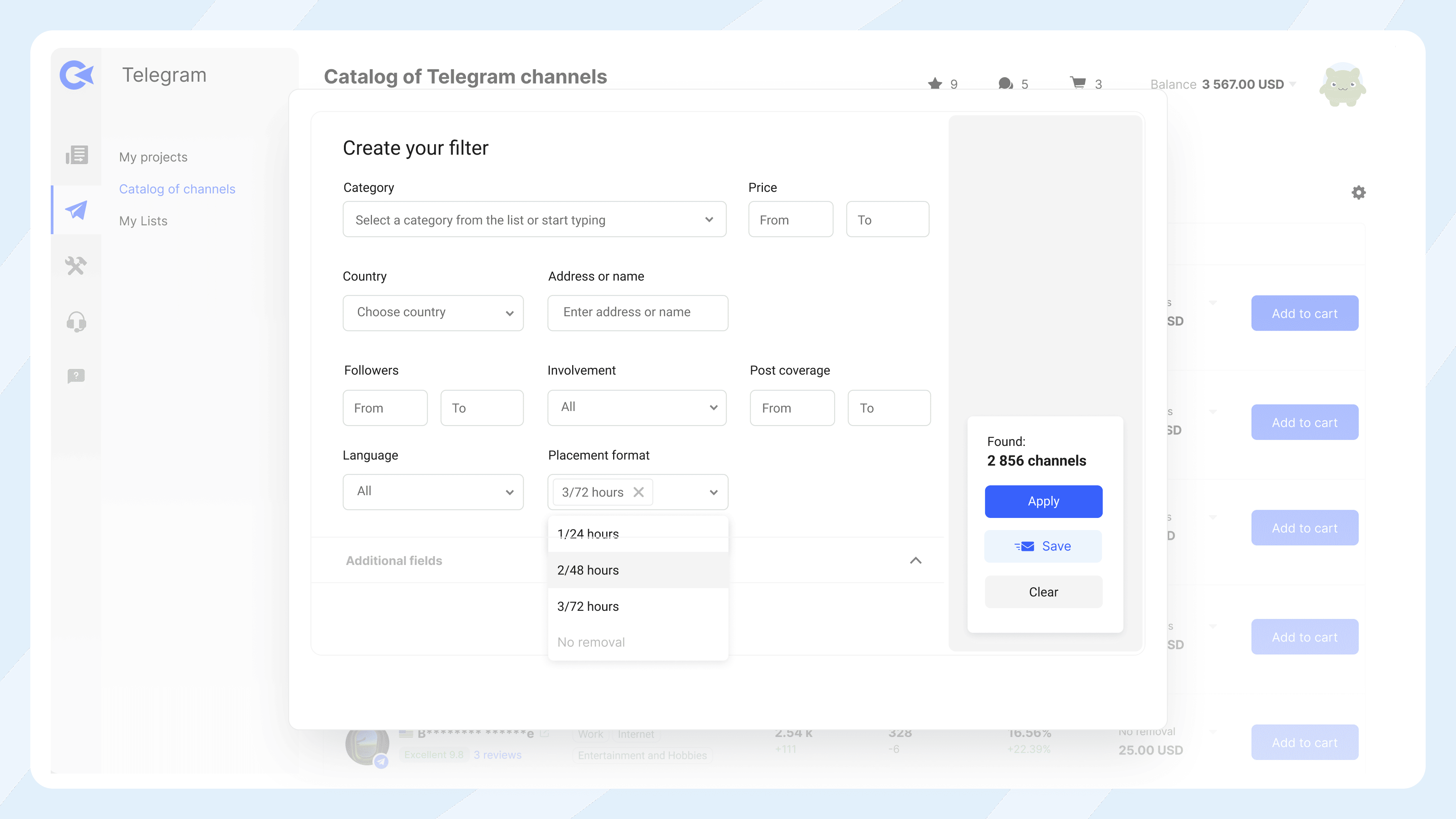Collapse the Additional fields section
Image resolution: width=1456 pixels, height=819 pixels.
916,560
